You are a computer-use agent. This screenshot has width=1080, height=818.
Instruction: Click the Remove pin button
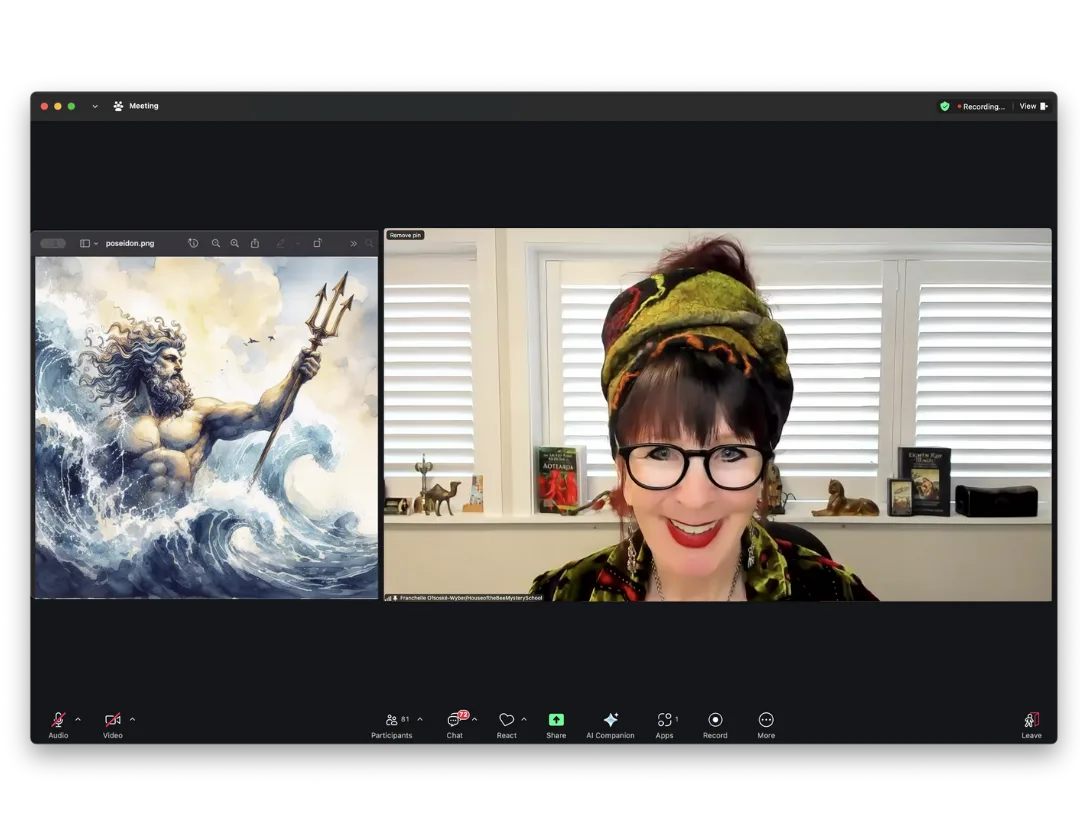(x=405, y=235)
